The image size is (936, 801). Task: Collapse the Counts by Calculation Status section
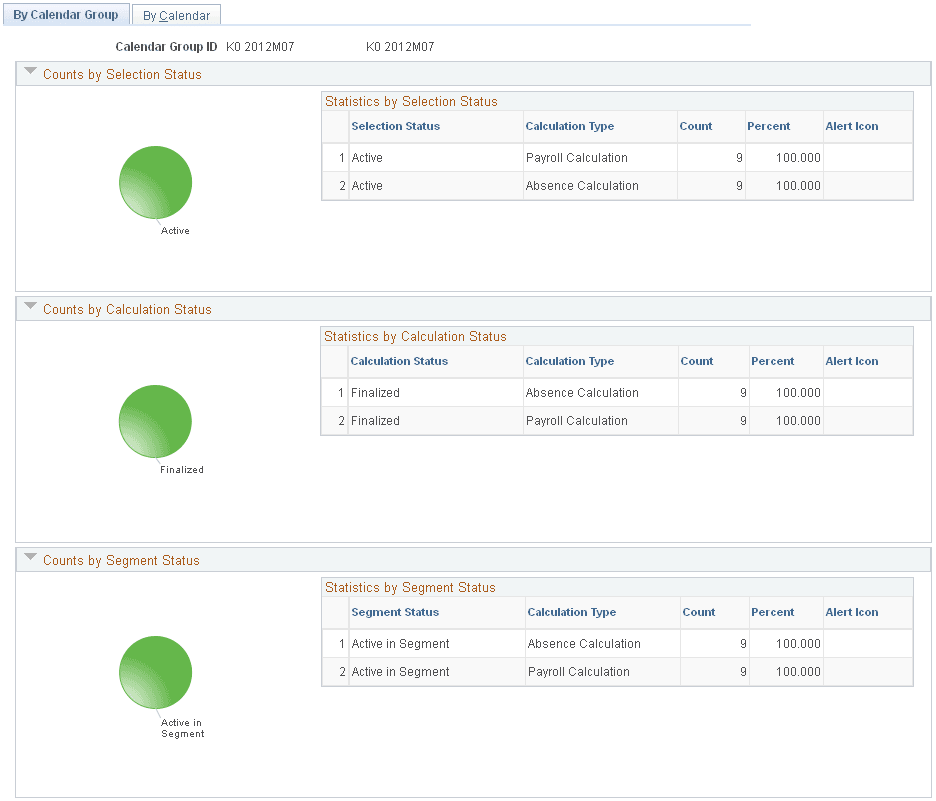[30, 306]
